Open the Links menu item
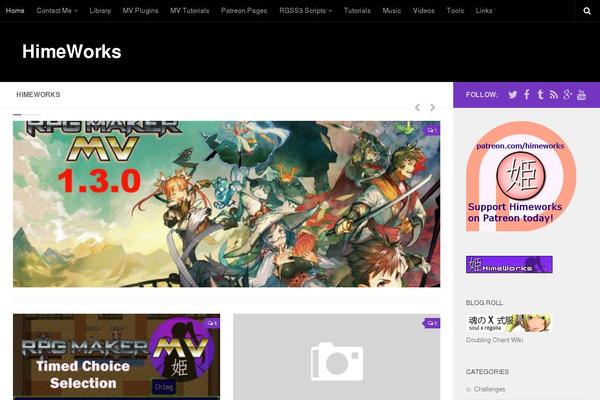 pos(484,11)
